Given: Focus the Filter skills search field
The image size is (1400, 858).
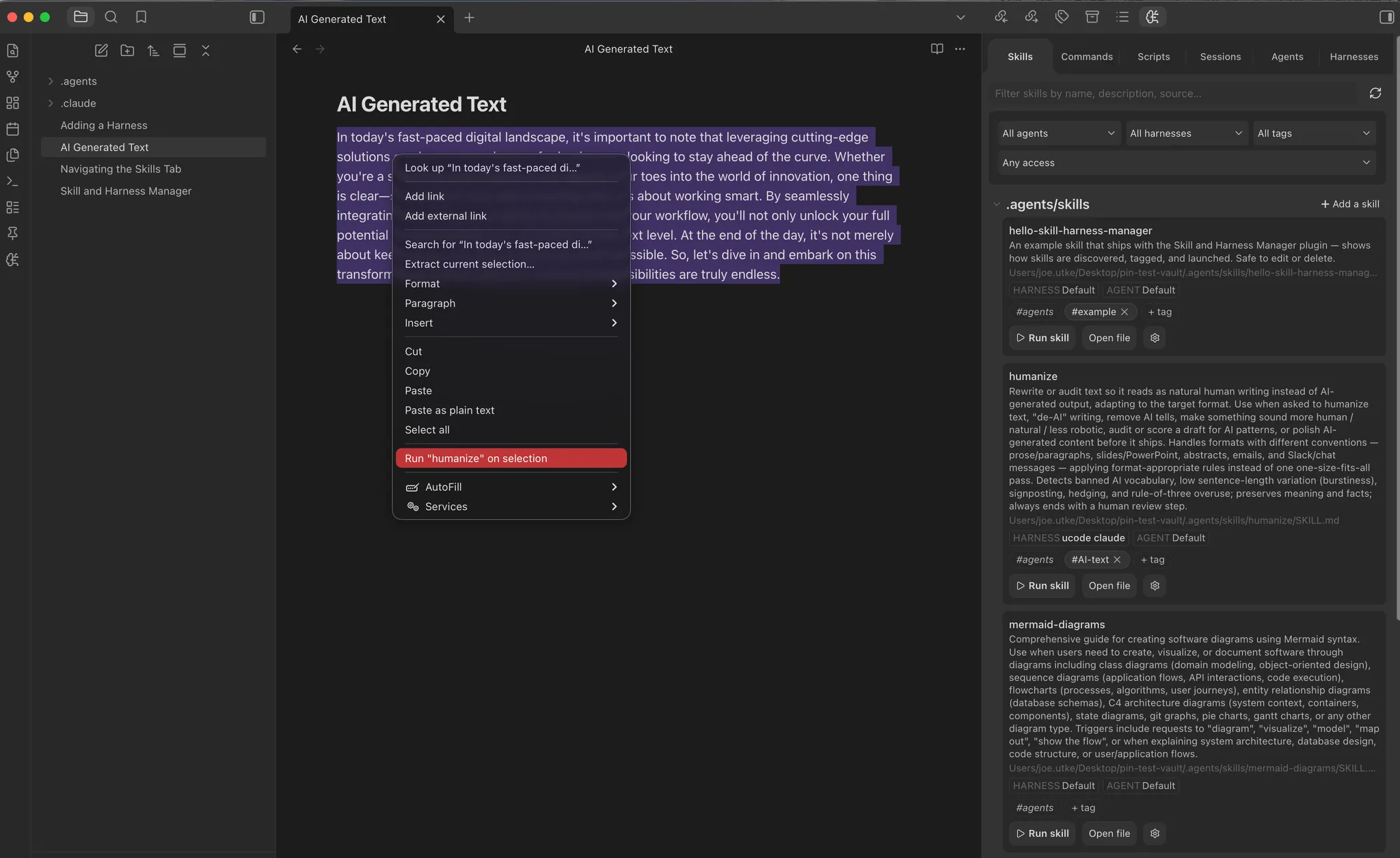Looking at the screenshot, I should pos(1174,94).
